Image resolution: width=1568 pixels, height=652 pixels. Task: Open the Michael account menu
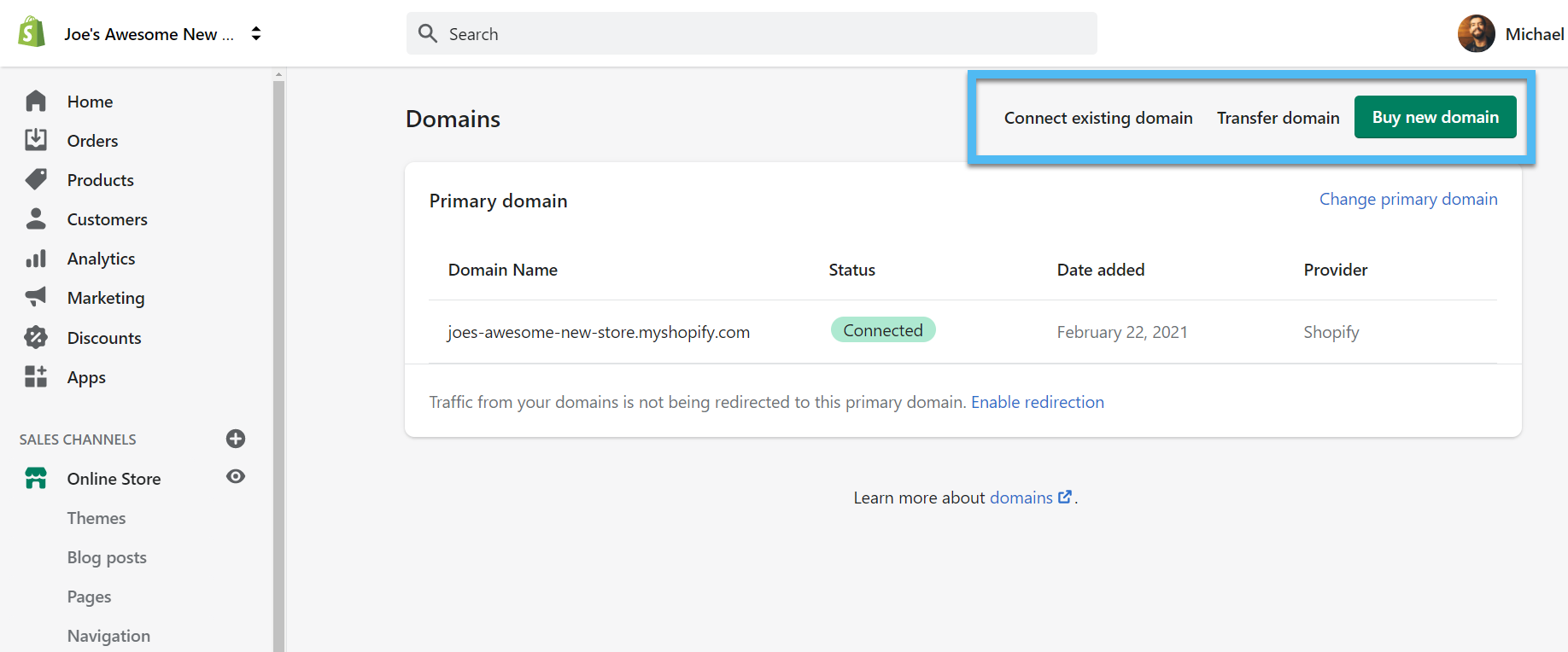tap(1510, 34)
